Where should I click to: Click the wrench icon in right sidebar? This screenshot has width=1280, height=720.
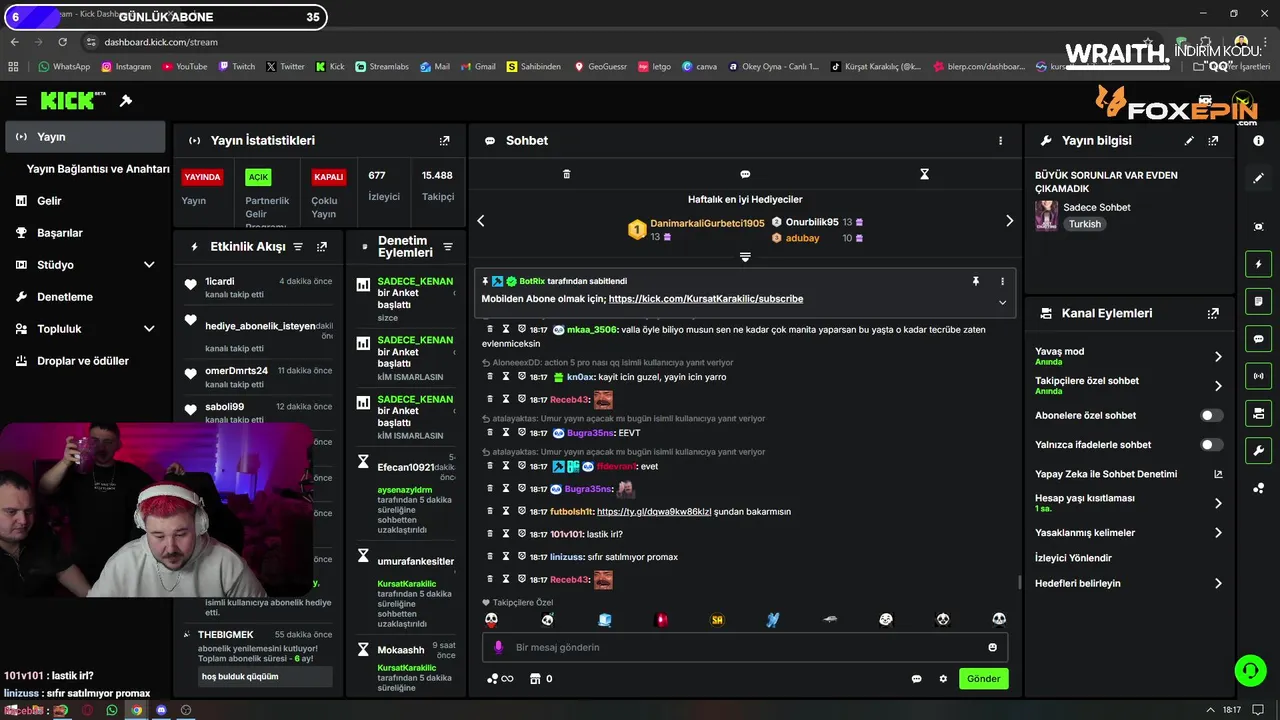(x=1258, y=451)
